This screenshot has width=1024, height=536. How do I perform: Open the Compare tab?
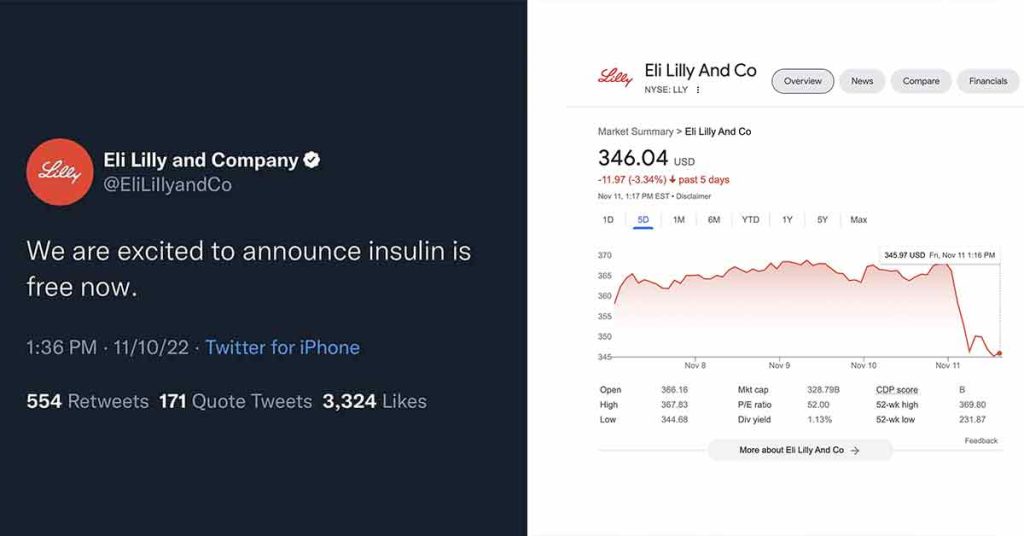coord(921,81)
